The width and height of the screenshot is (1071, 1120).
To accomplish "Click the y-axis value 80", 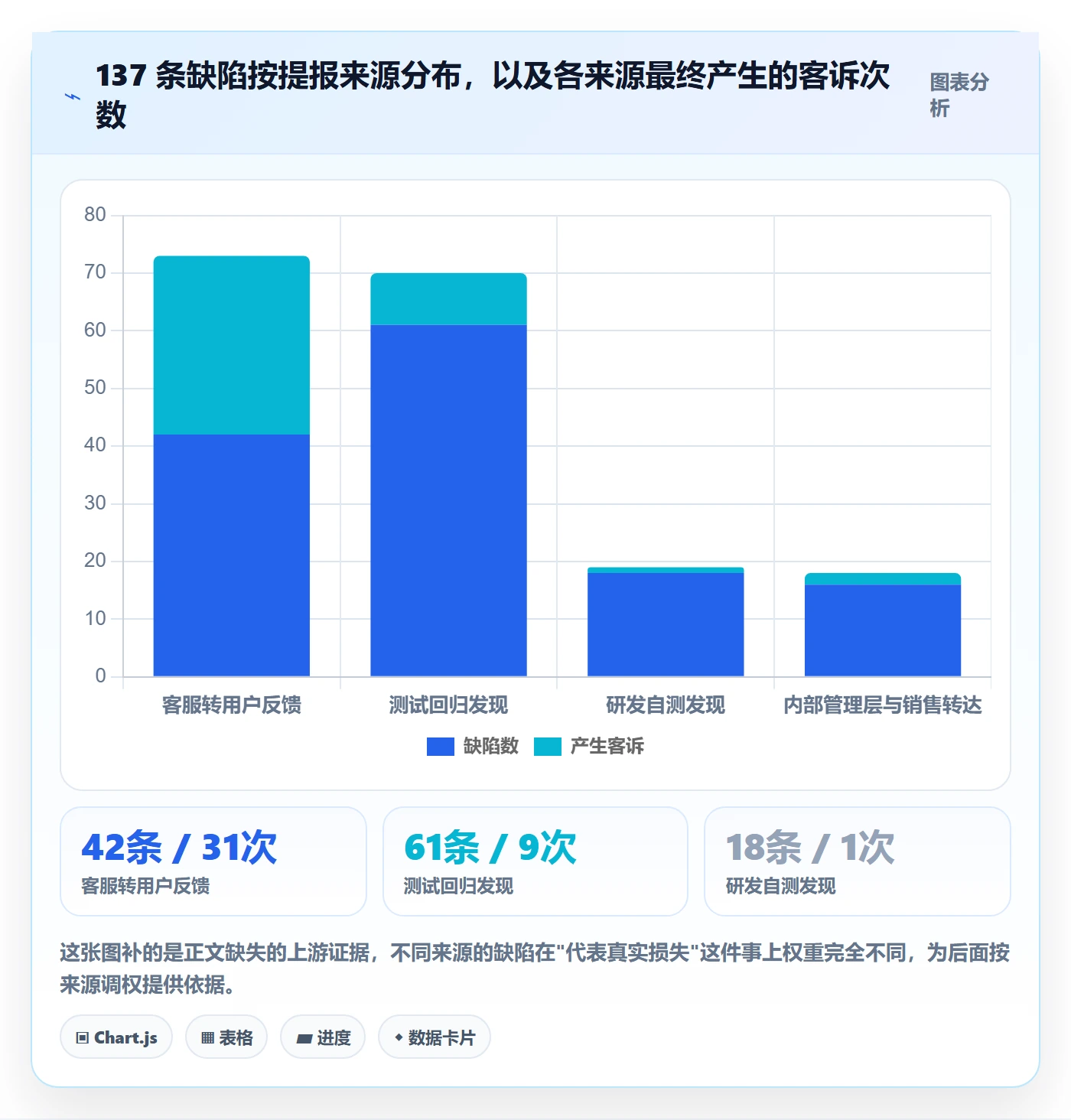I will pyautogui.click(x=95, y=214).
